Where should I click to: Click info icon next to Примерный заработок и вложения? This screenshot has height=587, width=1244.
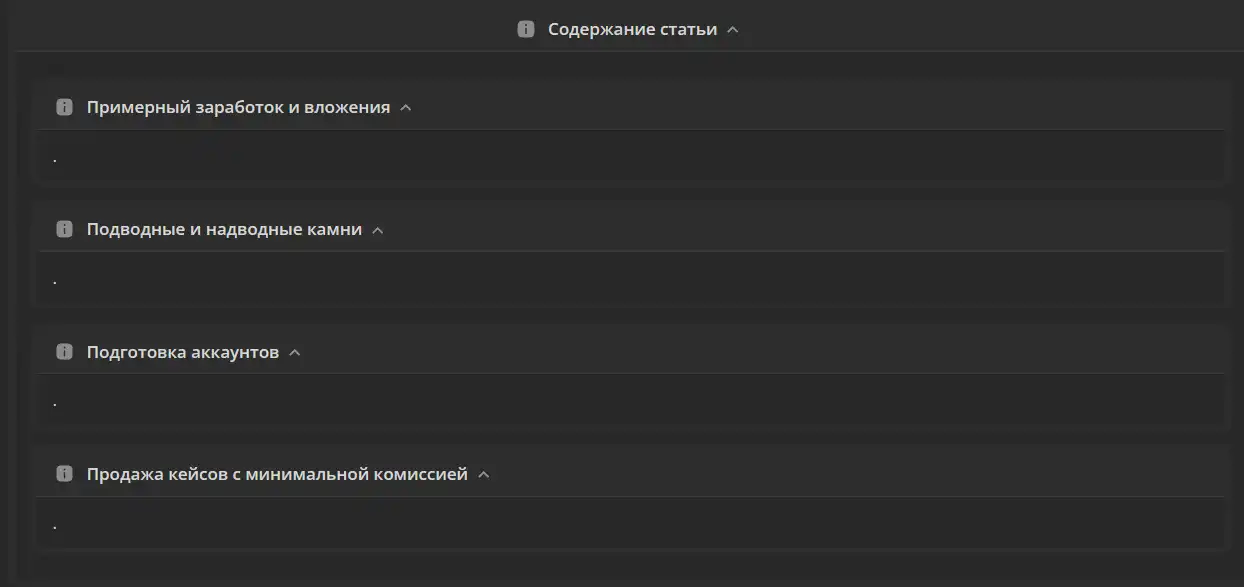point(64,107)
